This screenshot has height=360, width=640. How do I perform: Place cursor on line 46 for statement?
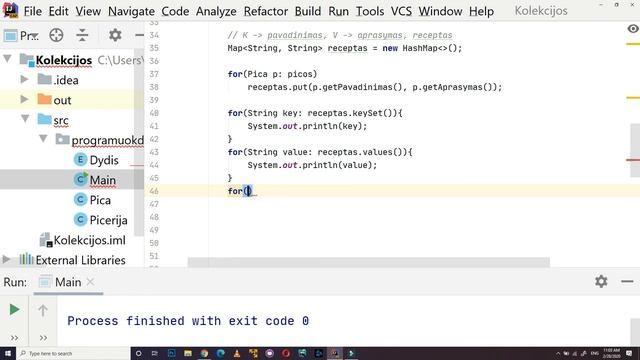tap(240, 191)
